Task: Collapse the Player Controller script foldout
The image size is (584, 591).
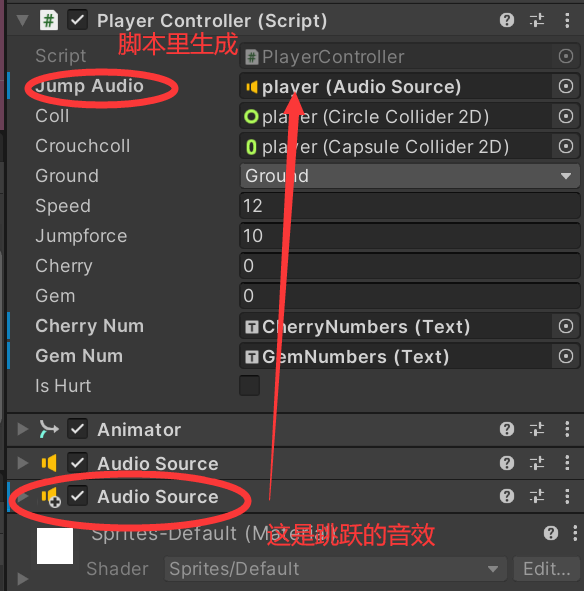Action: [23, 20]
